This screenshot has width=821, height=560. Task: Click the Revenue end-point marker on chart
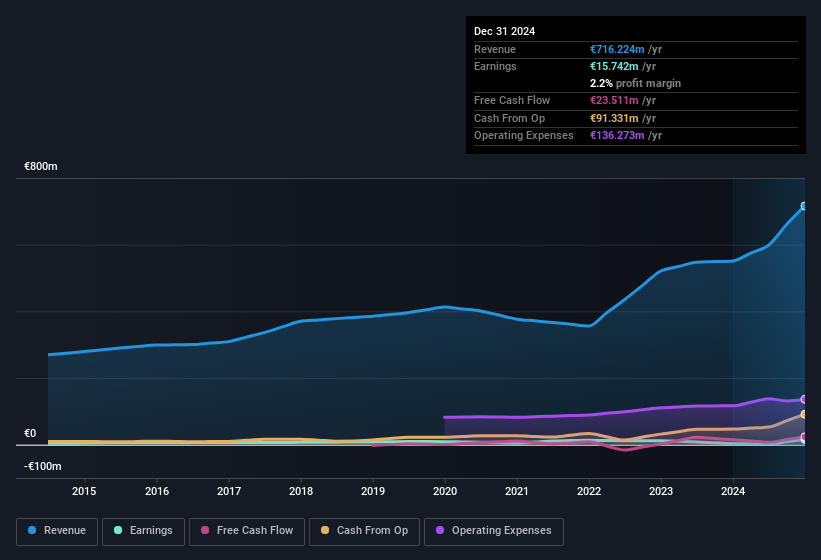[804, 206]
